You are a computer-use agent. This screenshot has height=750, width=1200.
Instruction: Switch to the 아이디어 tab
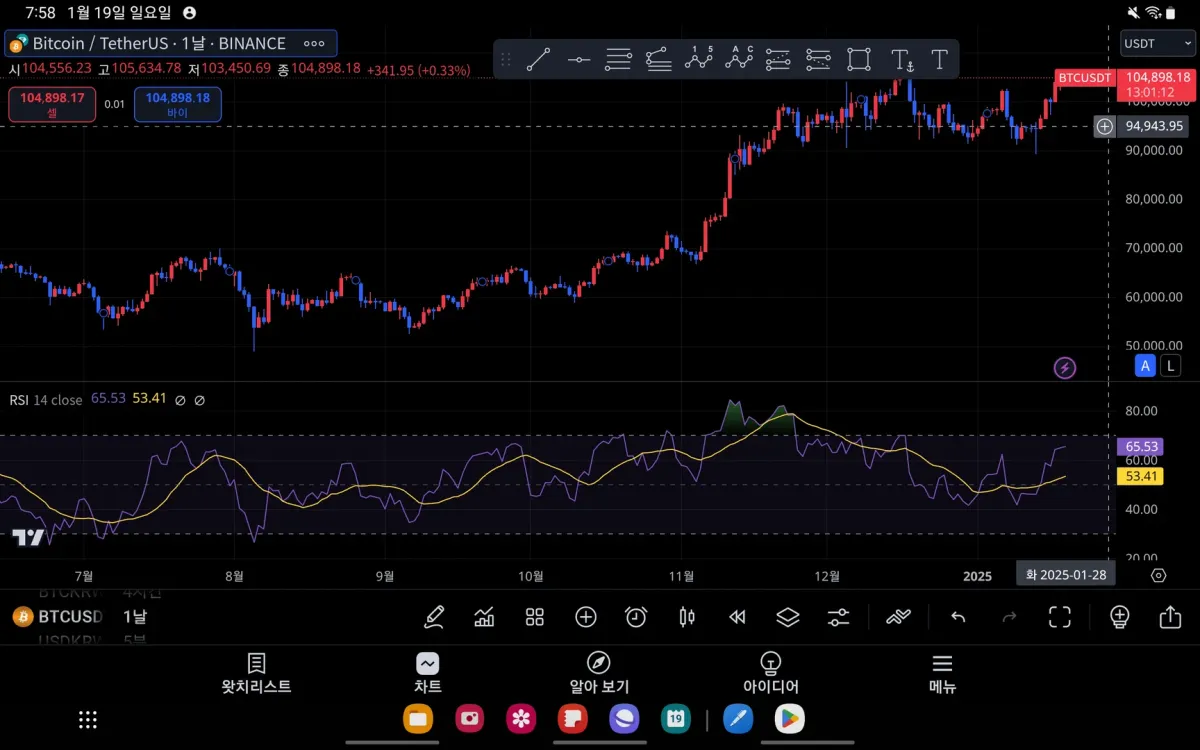pyautogui.click(x=770, y=674)
